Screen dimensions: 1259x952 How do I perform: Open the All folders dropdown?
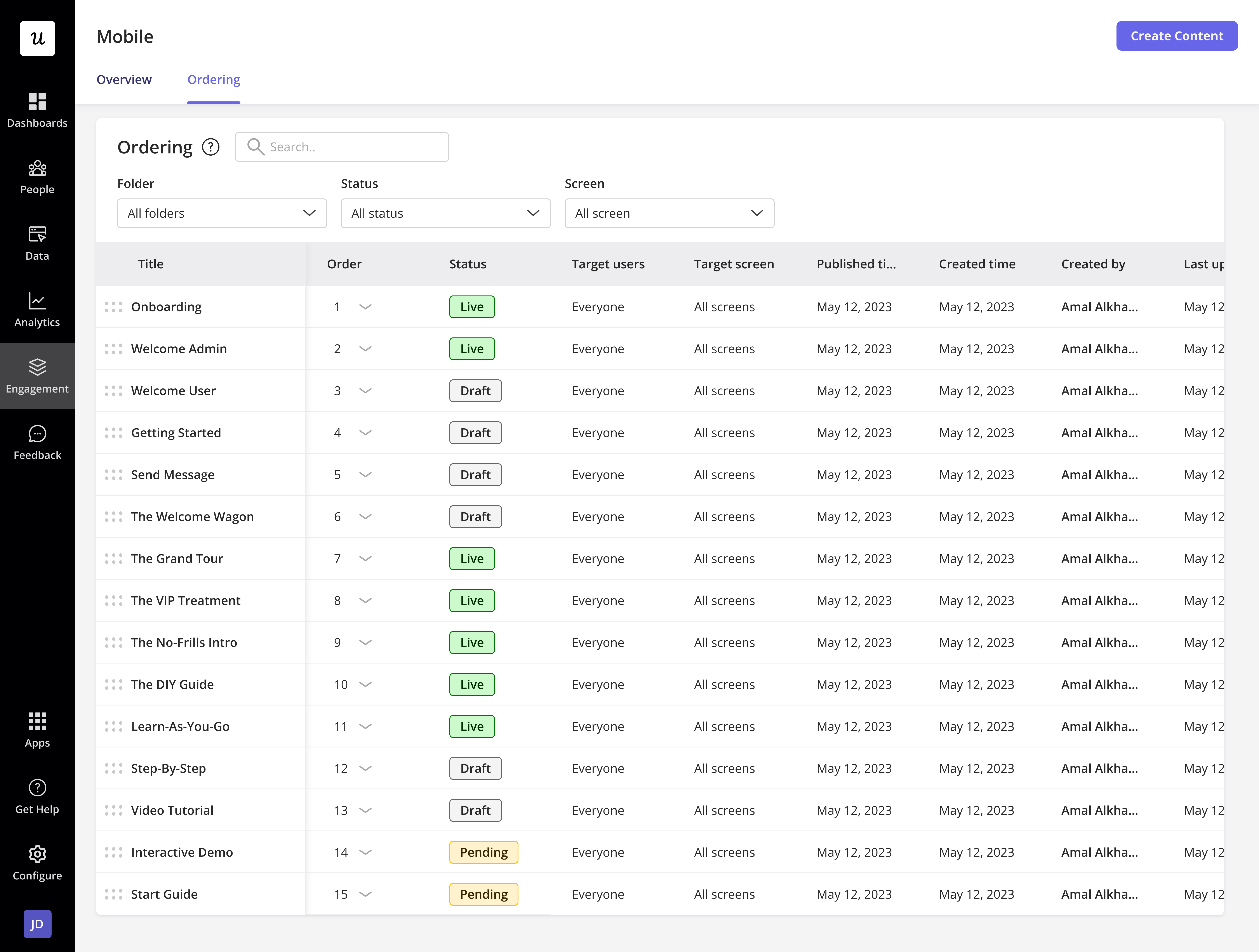click(x=222, y=213)
